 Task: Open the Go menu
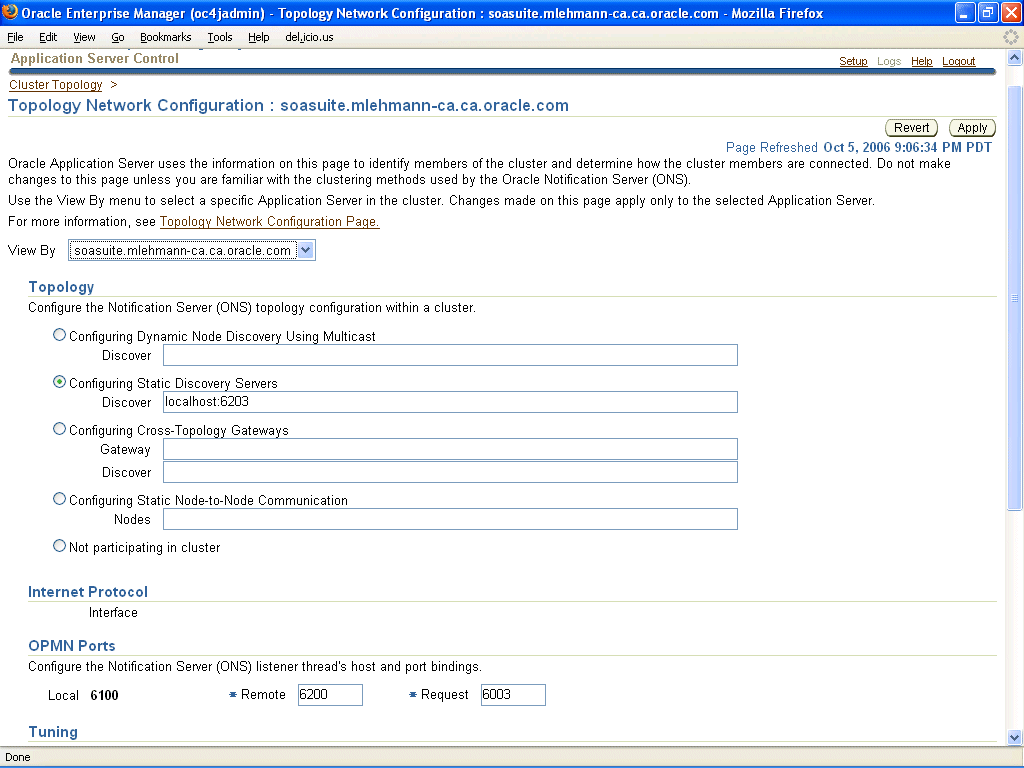click(118, 37)
